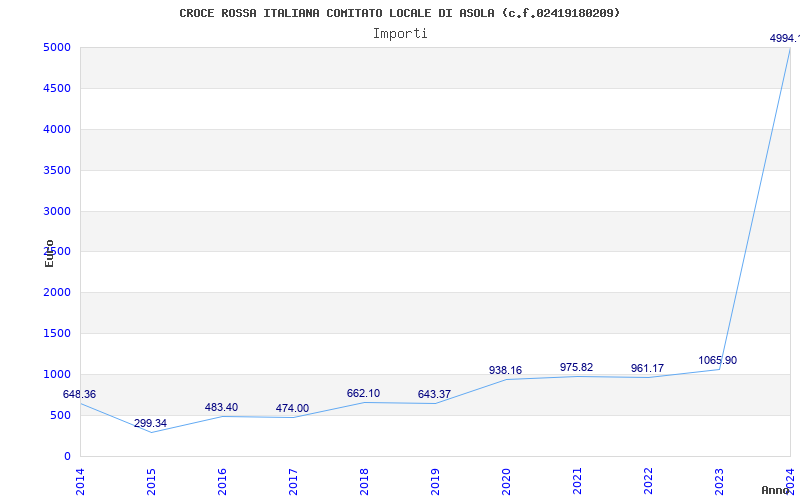
Task: Select the 662.10 data label
Action: [363, 394]
